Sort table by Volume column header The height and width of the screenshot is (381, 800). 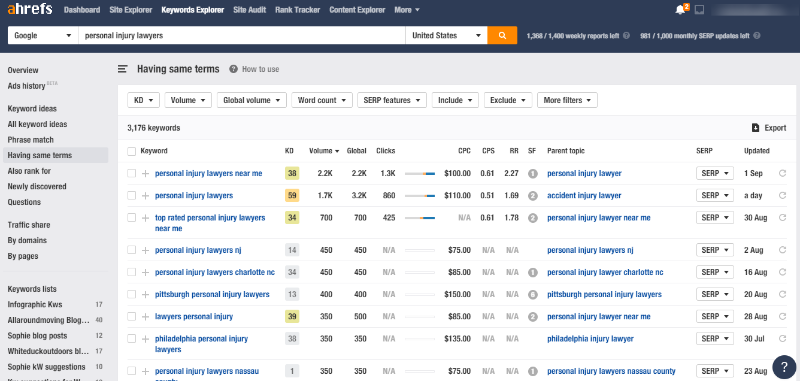pyautogui.click(x=324, y=151)
